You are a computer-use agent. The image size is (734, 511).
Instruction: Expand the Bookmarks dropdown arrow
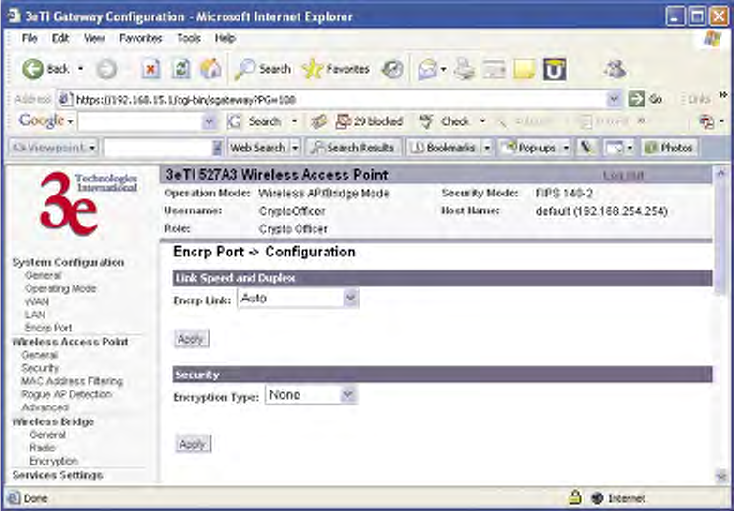tap(487, 148)
